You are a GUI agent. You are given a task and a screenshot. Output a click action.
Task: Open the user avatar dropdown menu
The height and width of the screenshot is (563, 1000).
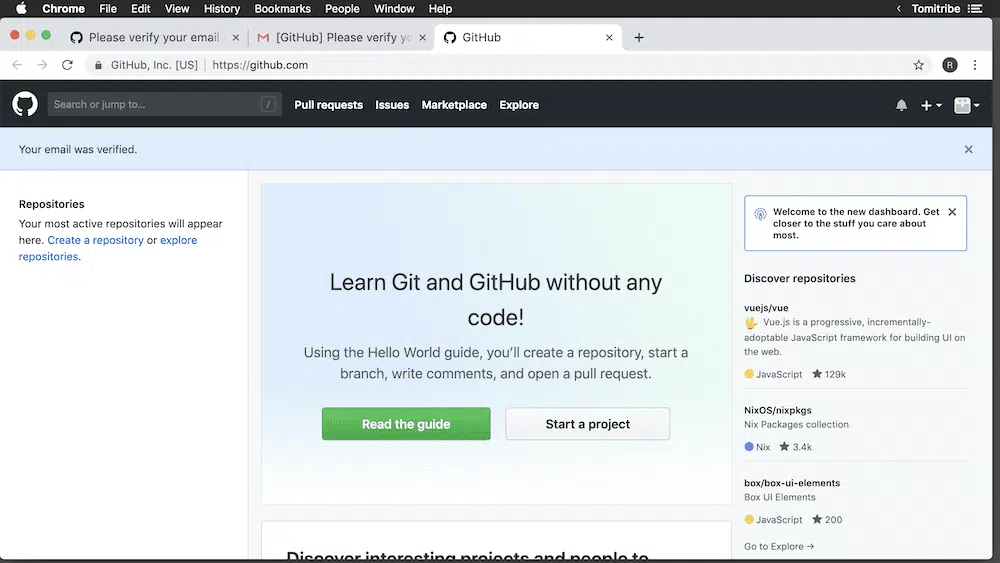click(966, 105)
